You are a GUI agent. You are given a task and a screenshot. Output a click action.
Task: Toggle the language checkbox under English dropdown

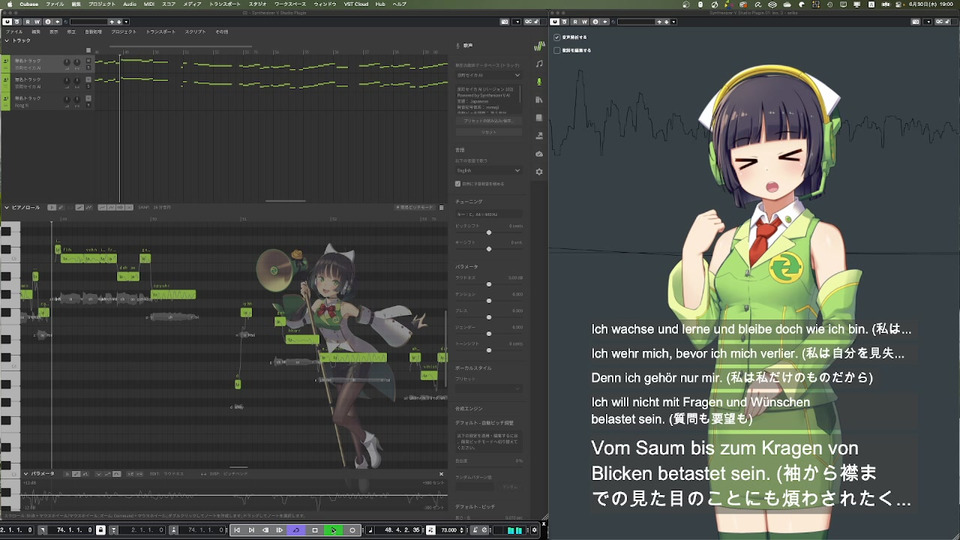(x=458, y=184)
